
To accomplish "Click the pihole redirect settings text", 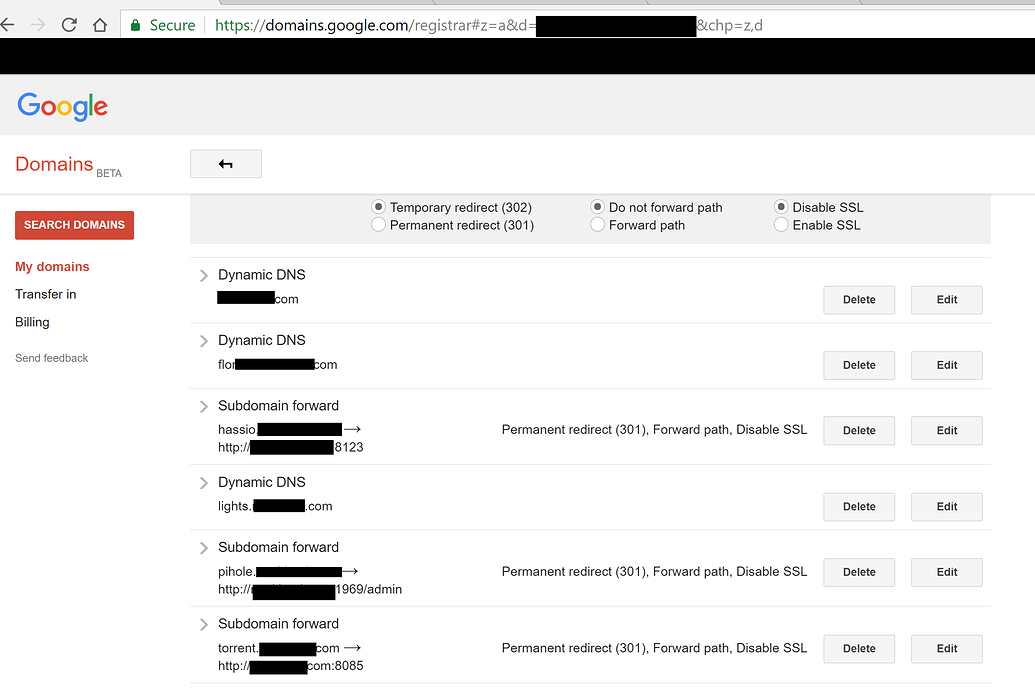I will [654, 572].
